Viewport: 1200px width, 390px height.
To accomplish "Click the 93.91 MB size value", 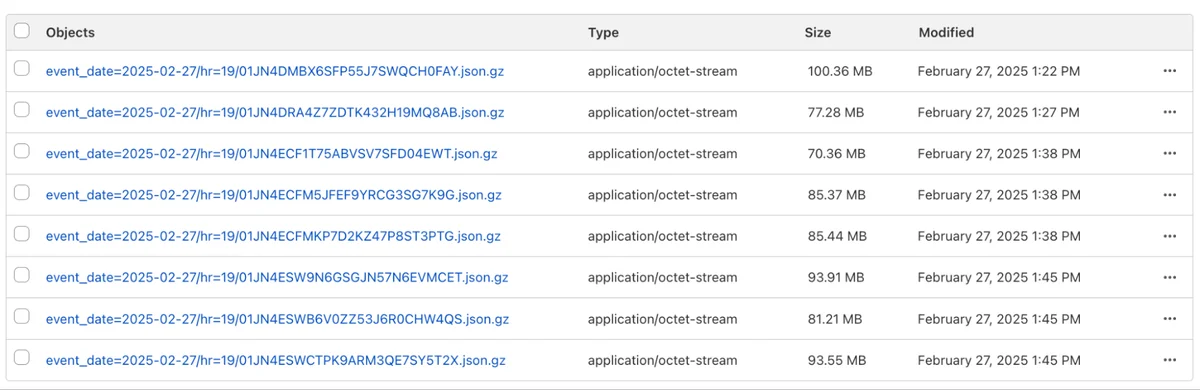I will 836,278.
